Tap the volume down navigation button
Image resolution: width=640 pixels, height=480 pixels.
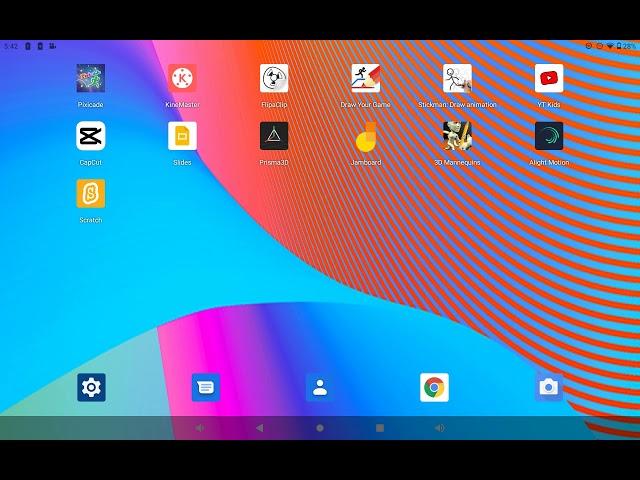click(200, 428)
